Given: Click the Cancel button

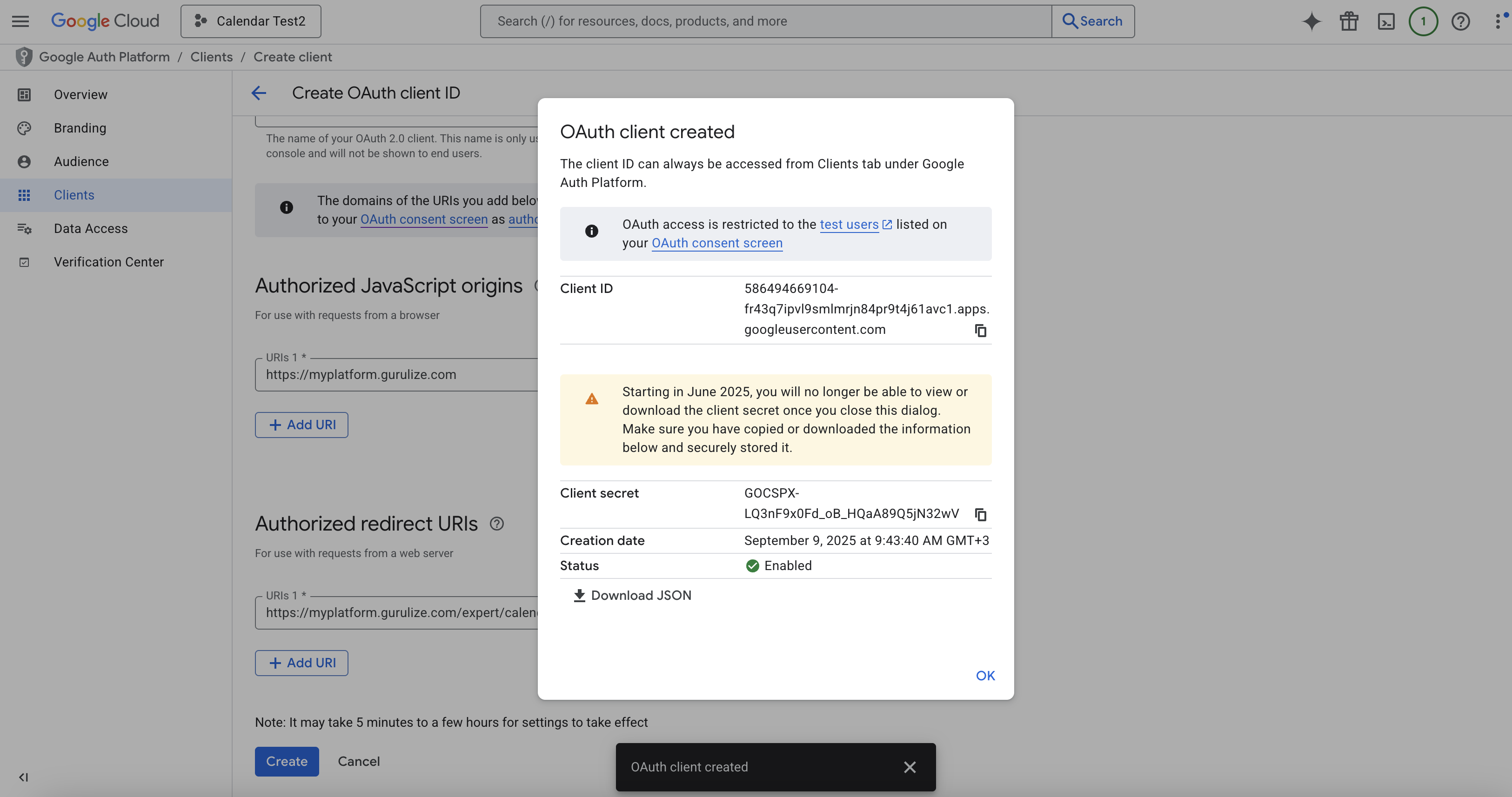Looking at the screenshot, I should [359, 761].
